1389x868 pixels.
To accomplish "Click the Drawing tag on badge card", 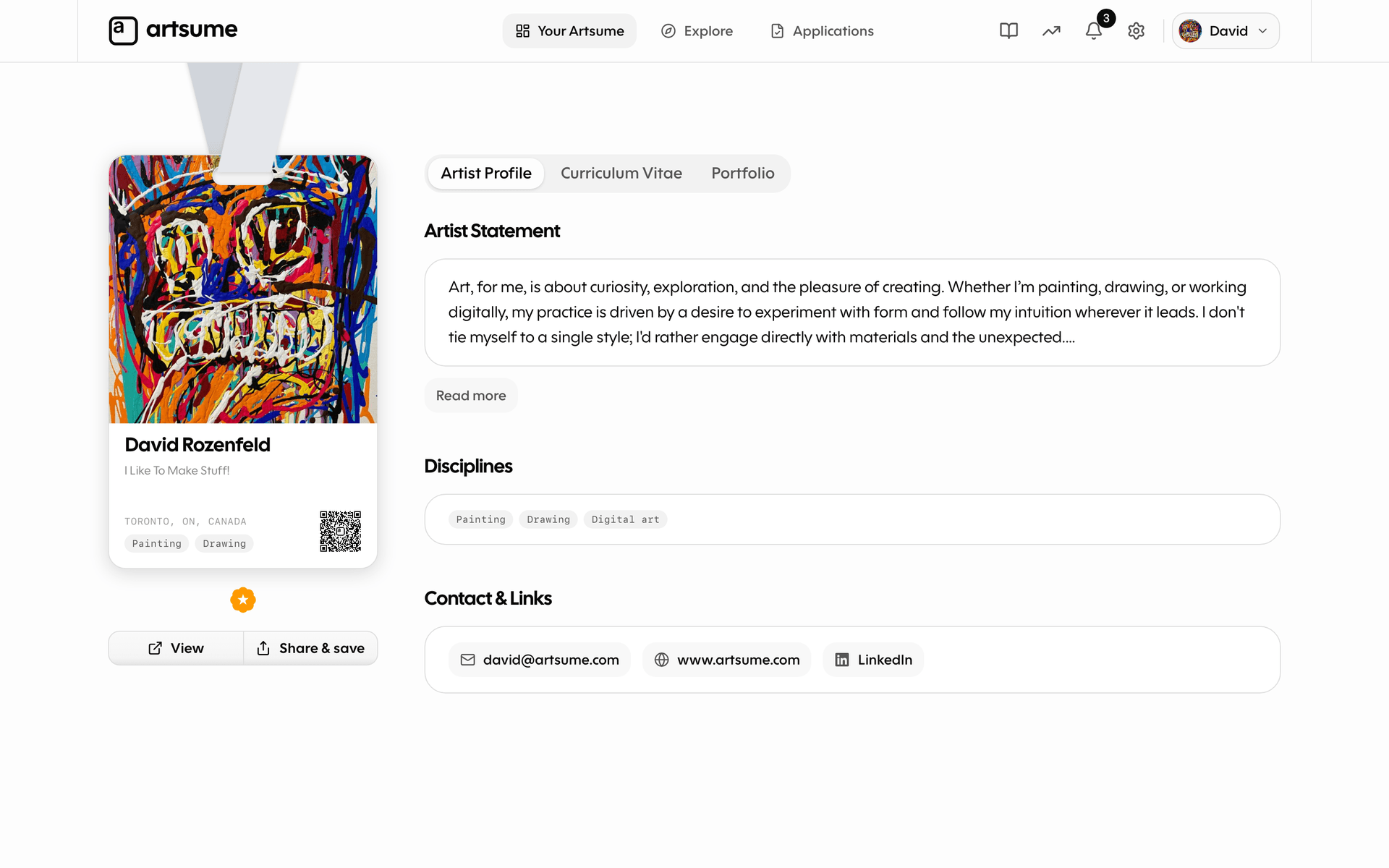I will click(224, 544).
